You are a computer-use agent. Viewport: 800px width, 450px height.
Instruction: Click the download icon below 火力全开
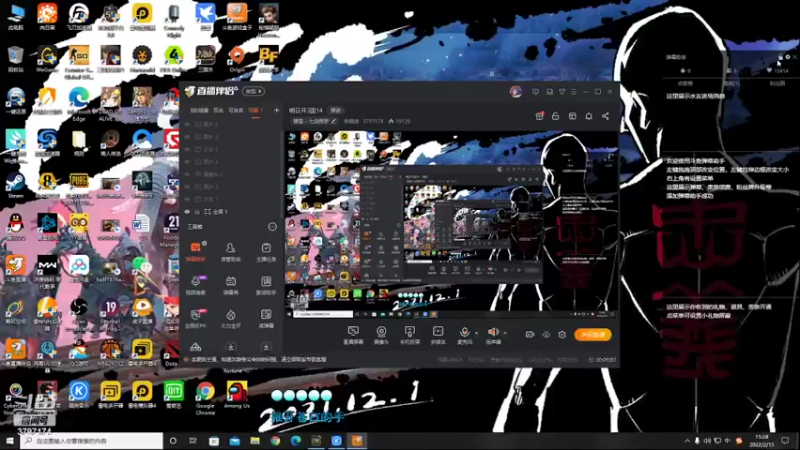231,347
